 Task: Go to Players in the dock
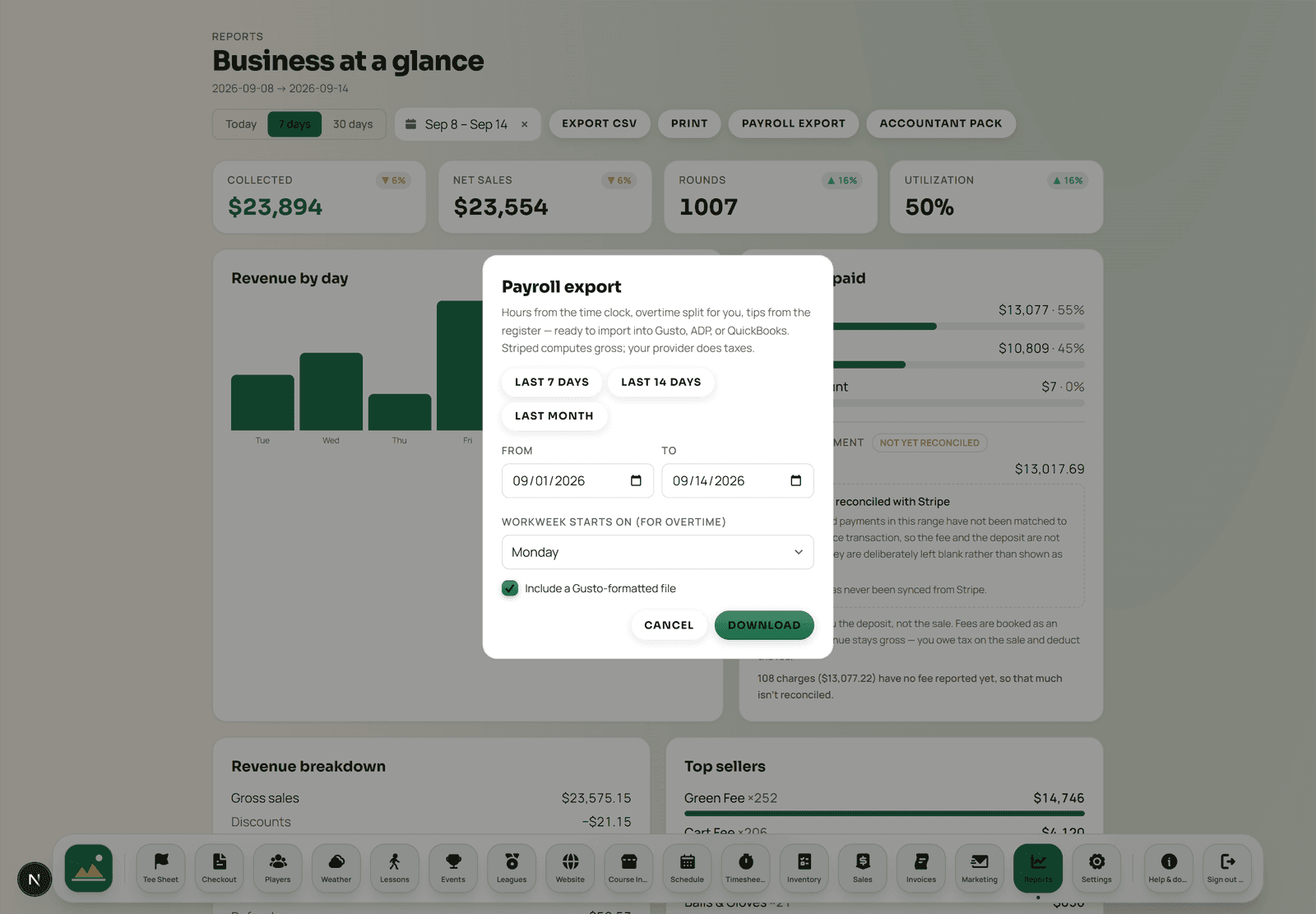[278, 868]
